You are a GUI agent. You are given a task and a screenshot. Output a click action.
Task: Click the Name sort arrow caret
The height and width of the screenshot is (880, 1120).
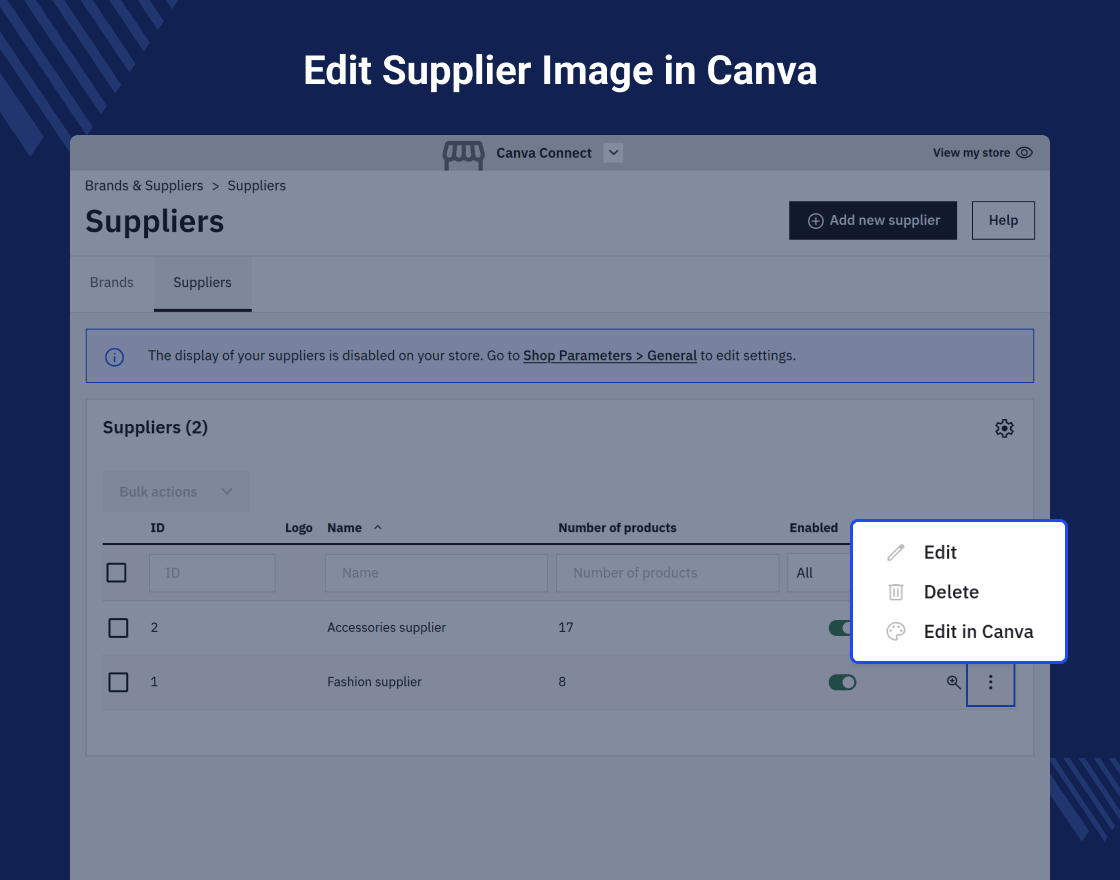pos(378,527)
